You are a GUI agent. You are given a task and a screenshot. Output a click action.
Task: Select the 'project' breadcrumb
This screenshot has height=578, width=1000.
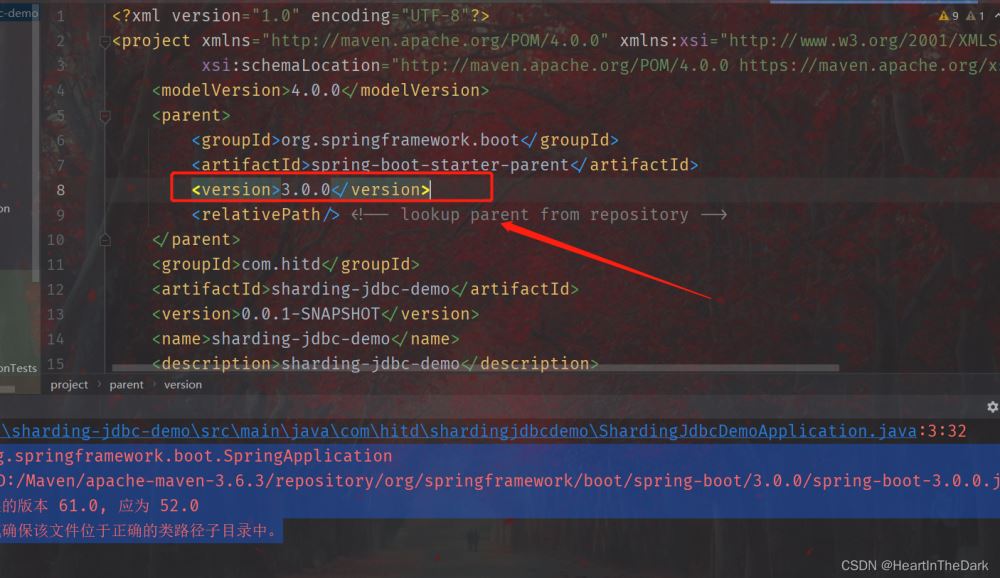click(x=69, y=384)
